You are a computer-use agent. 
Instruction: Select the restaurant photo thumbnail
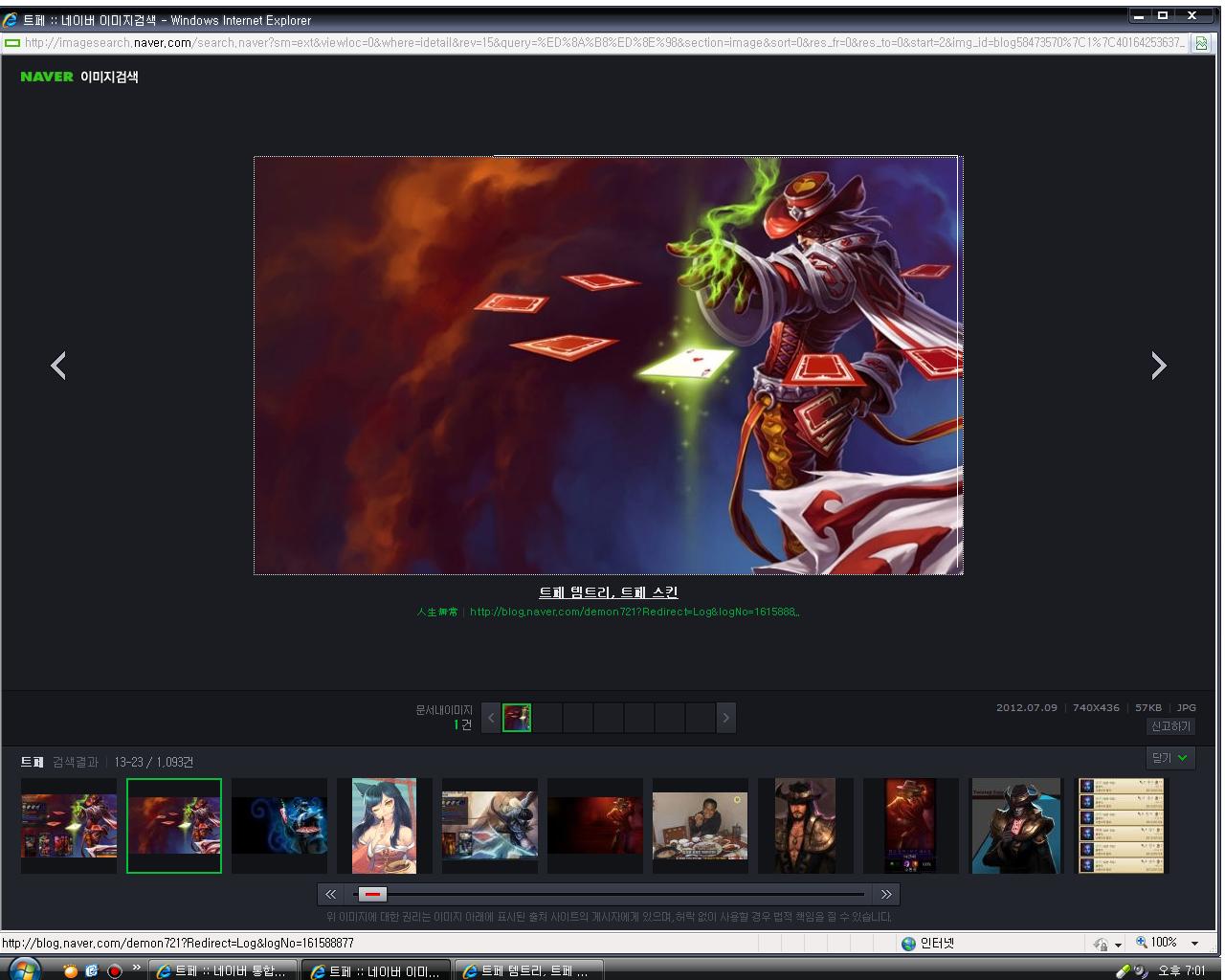pos(701,826)
